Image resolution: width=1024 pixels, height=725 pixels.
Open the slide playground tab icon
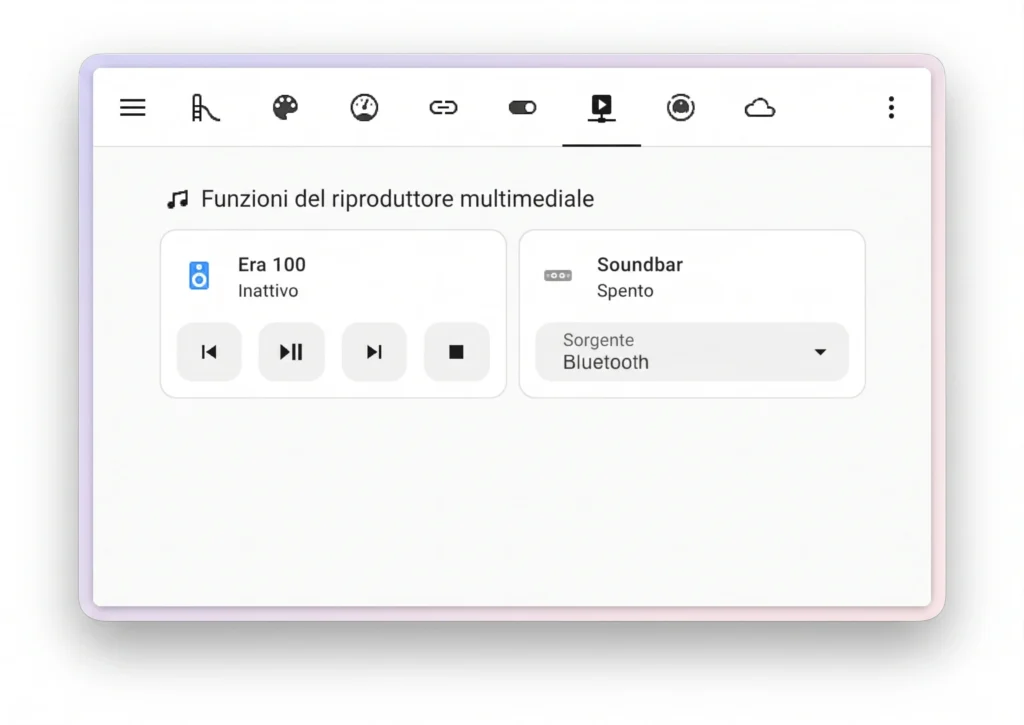click(x=205, y=108)
